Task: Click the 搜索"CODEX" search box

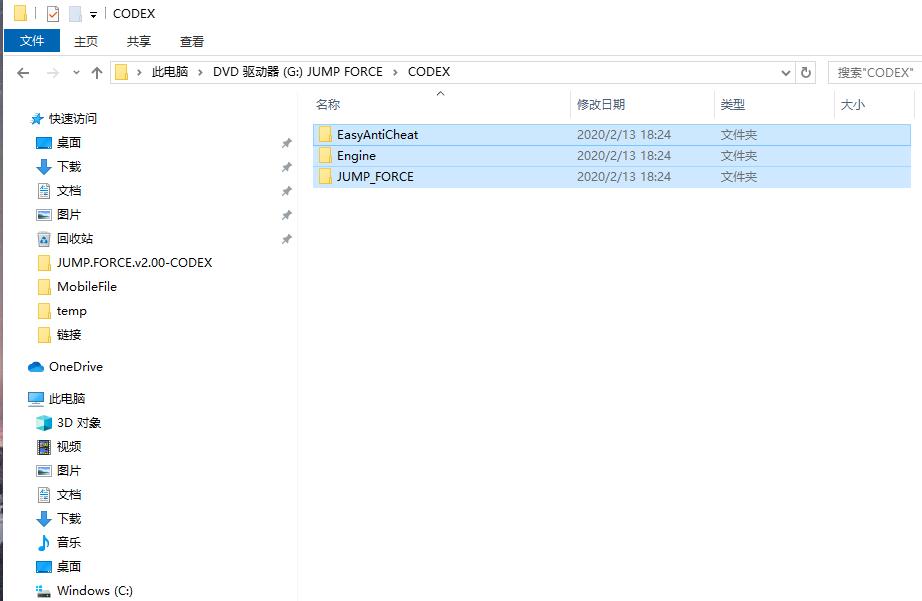Action: pyautogui.click(x=875, y=72)
